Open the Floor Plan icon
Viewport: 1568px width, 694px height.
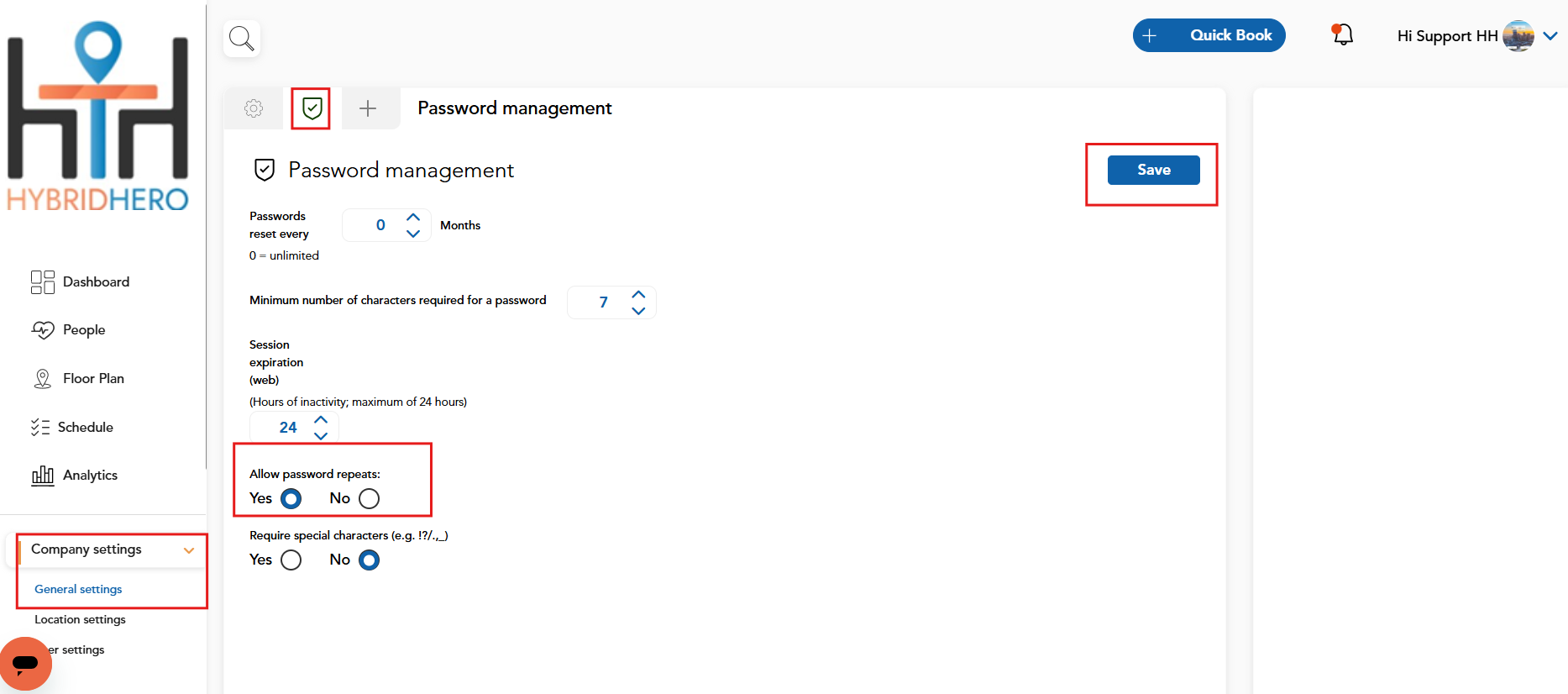click(x=43, y=378)
